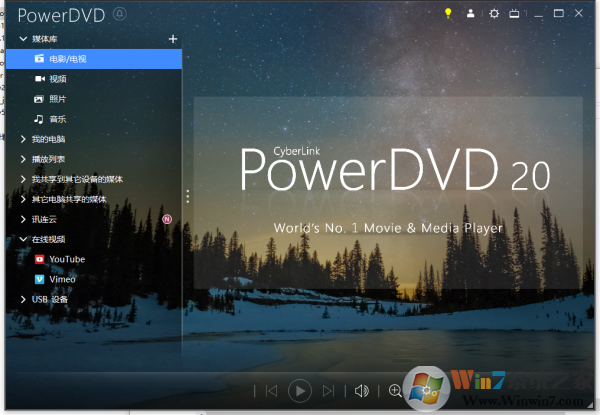Click USB 设备 label
The height and width of the screenshot is (415, 600).
[x=50, y=299]
